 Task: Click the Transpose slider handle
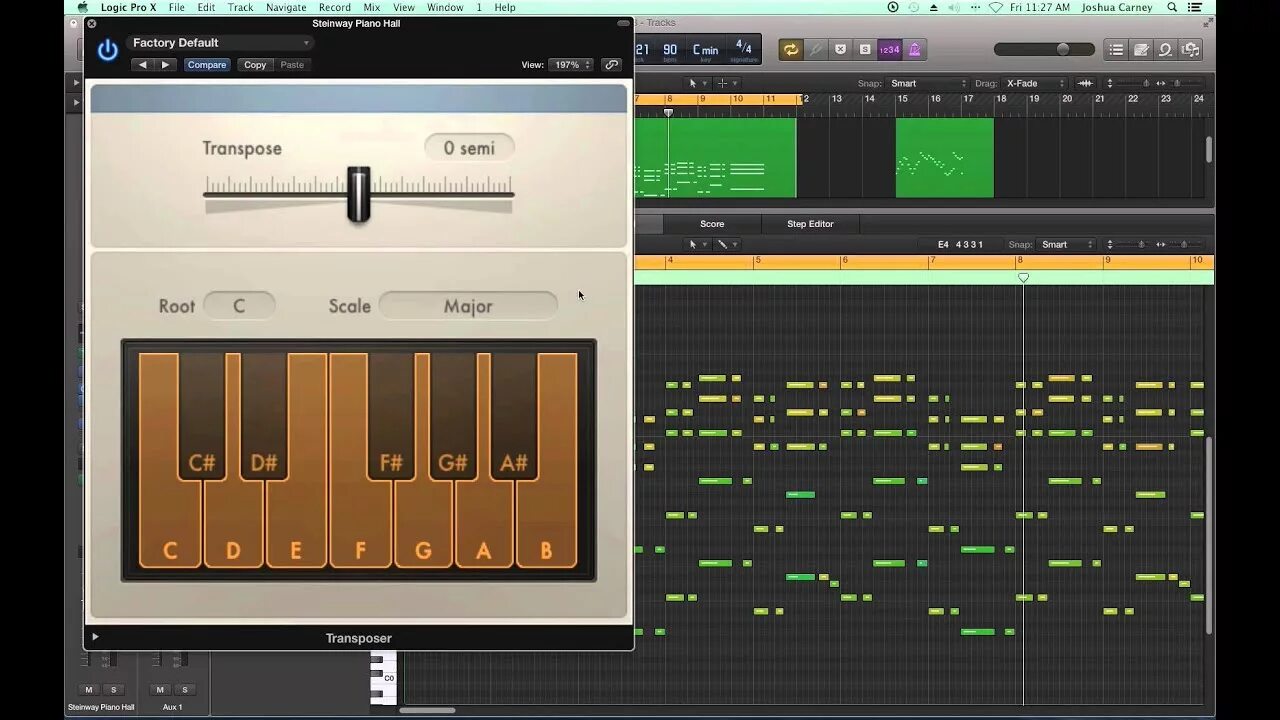click(359, 194)
